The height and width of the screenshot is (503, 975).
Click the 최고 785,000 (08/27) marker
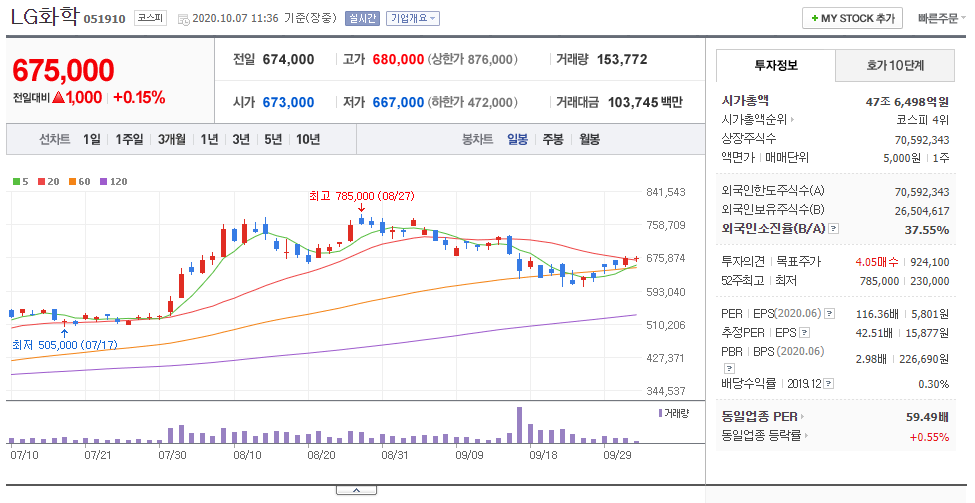(362, 196)
